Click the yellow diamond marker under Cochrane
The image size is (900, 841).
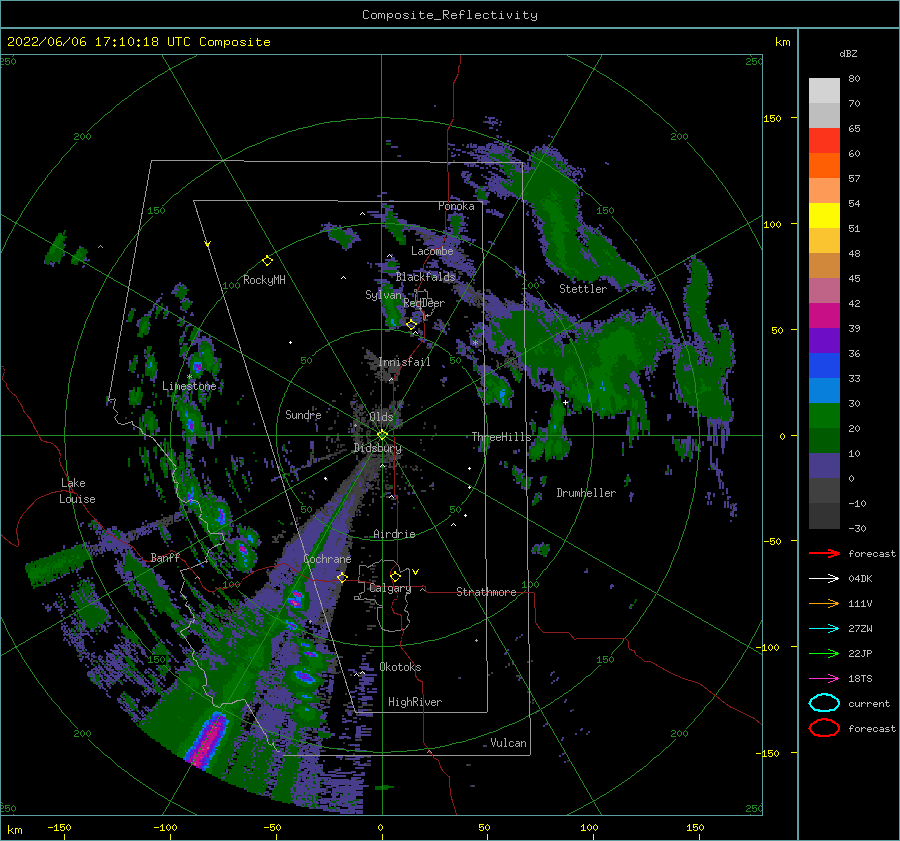pos(342,577)
